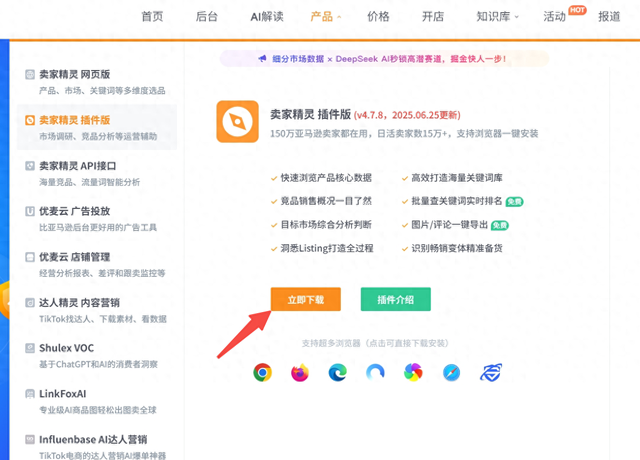Click the text 批量查关键词实时排名
This screenshot has width=640, height=460.
[x=457, y=201]
